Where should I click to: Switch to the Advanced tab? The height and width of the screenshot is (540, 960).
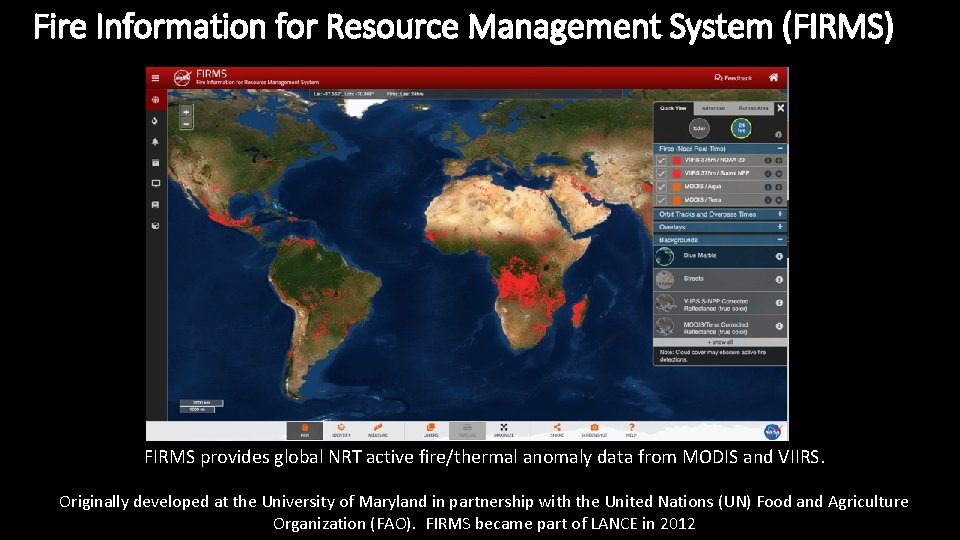[x=713, y=108]
